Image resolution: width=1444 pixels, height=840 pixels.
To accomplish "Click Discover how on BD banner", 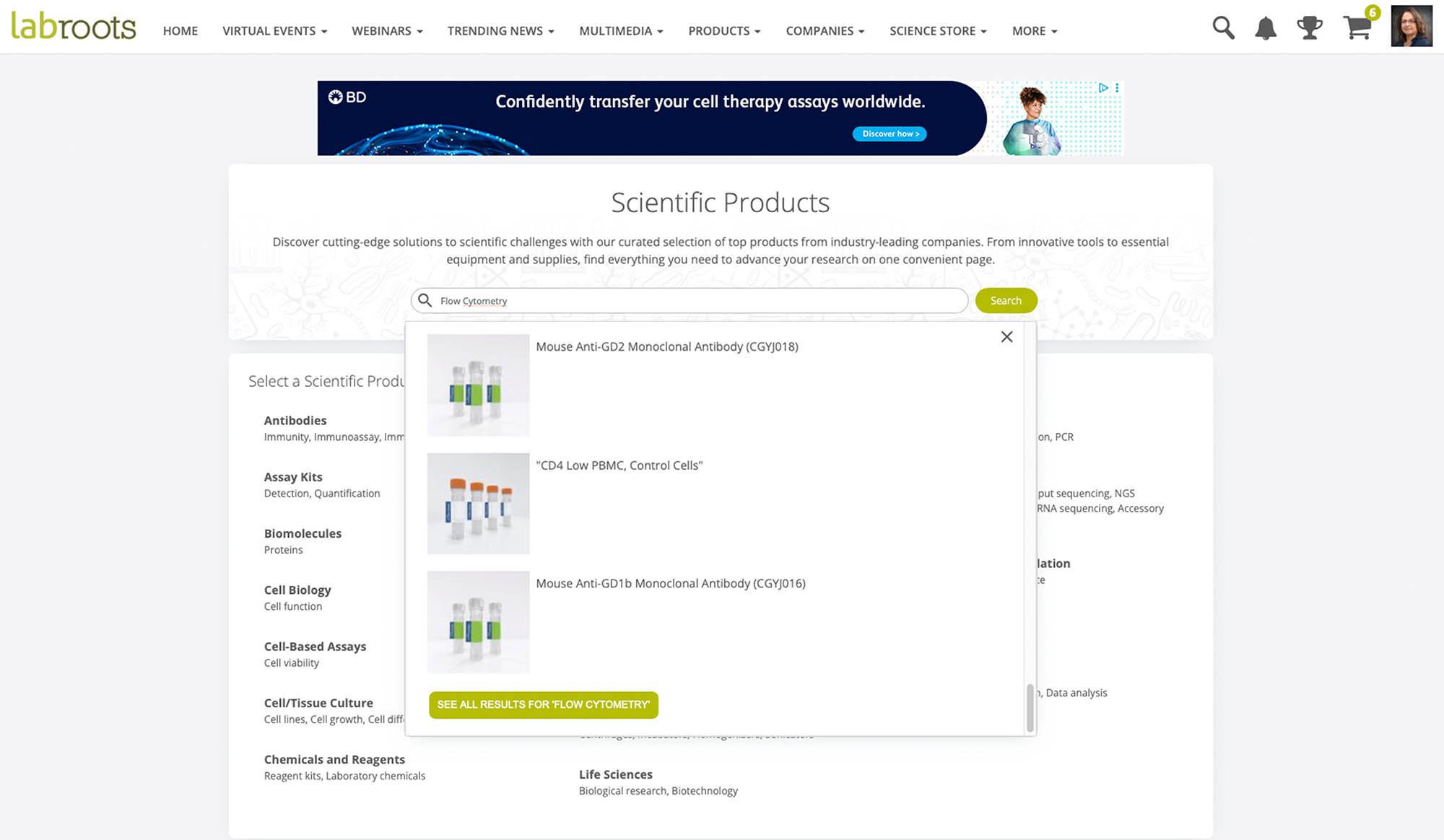I will pyautogui.click(x=890, y=134).
